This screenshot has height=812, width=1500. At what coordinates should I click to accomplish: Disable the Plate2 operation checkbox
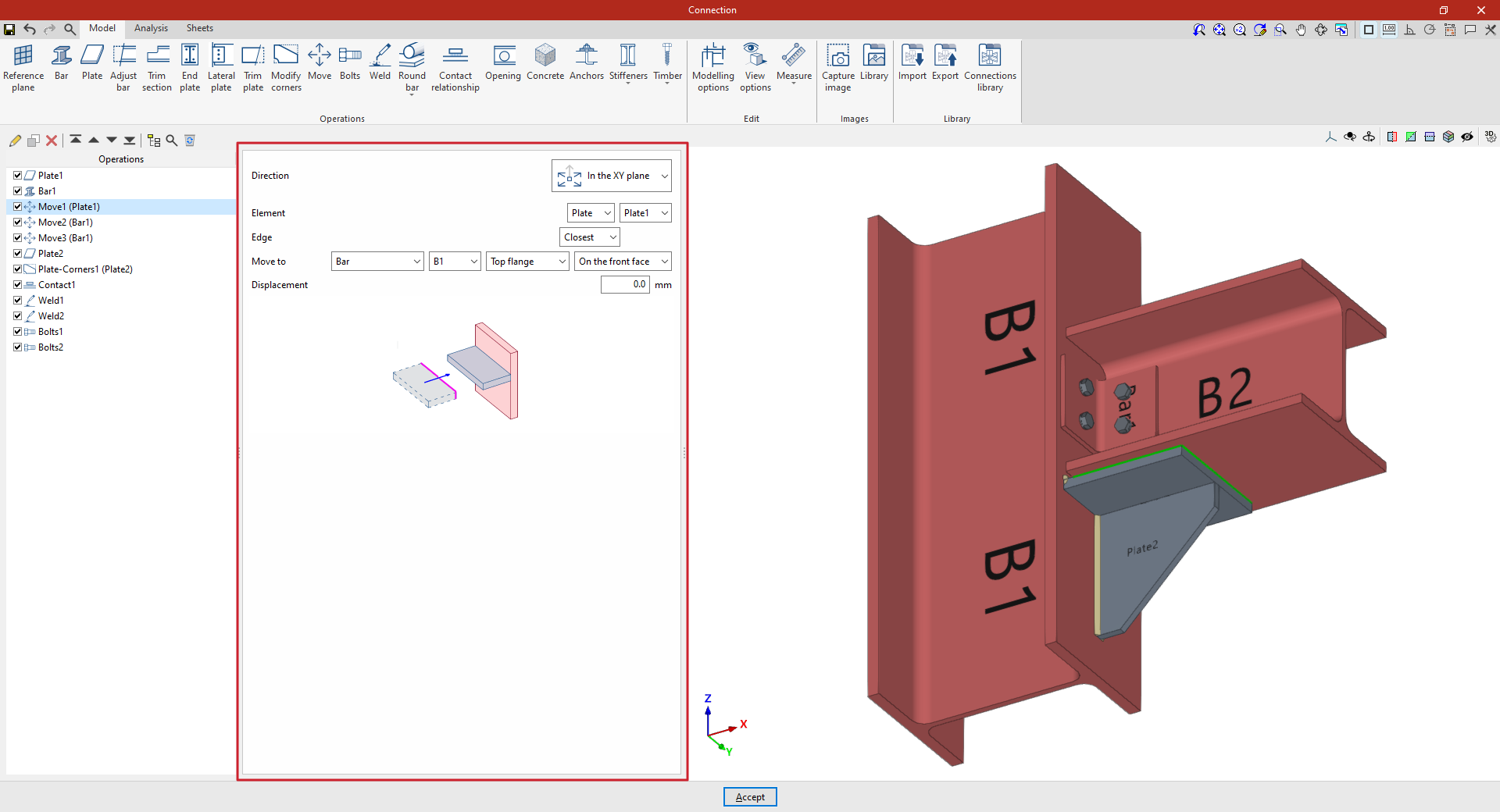[17, 254]
